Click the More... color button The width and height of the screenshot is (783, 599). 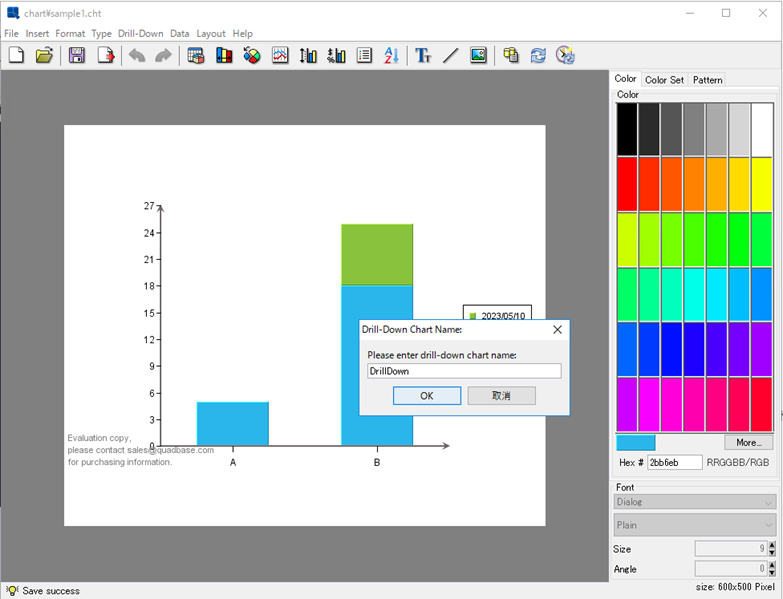[x=748, y=442]
